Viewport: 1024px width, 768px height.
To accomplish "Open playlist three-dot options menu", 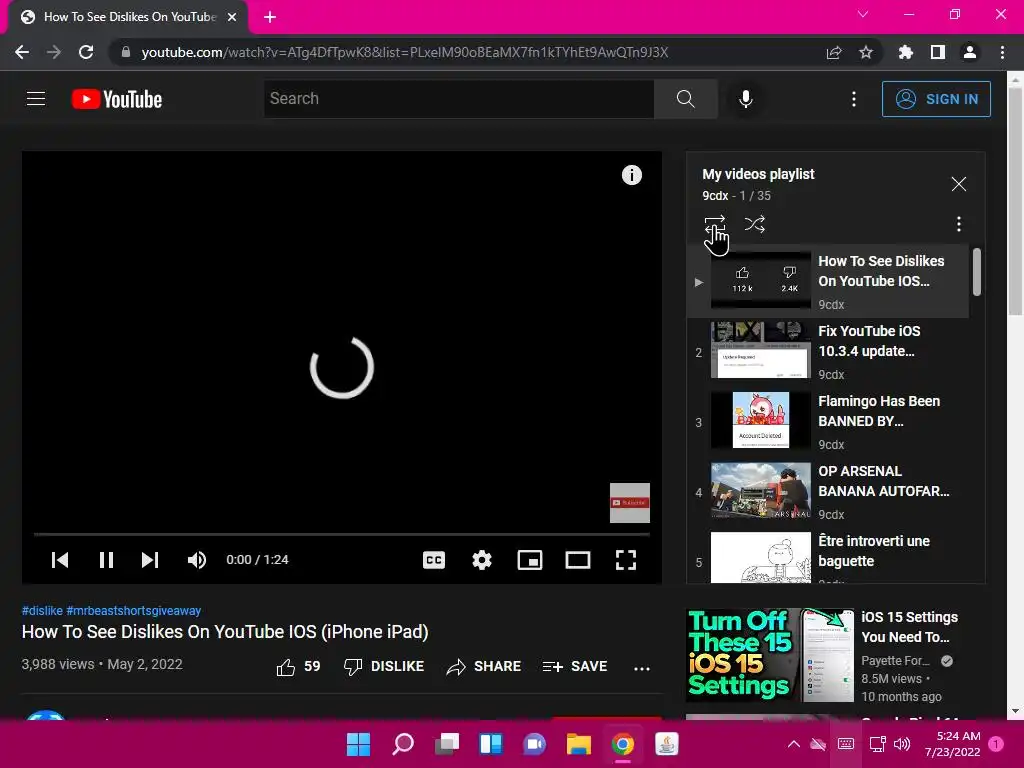I will point(958,224).
